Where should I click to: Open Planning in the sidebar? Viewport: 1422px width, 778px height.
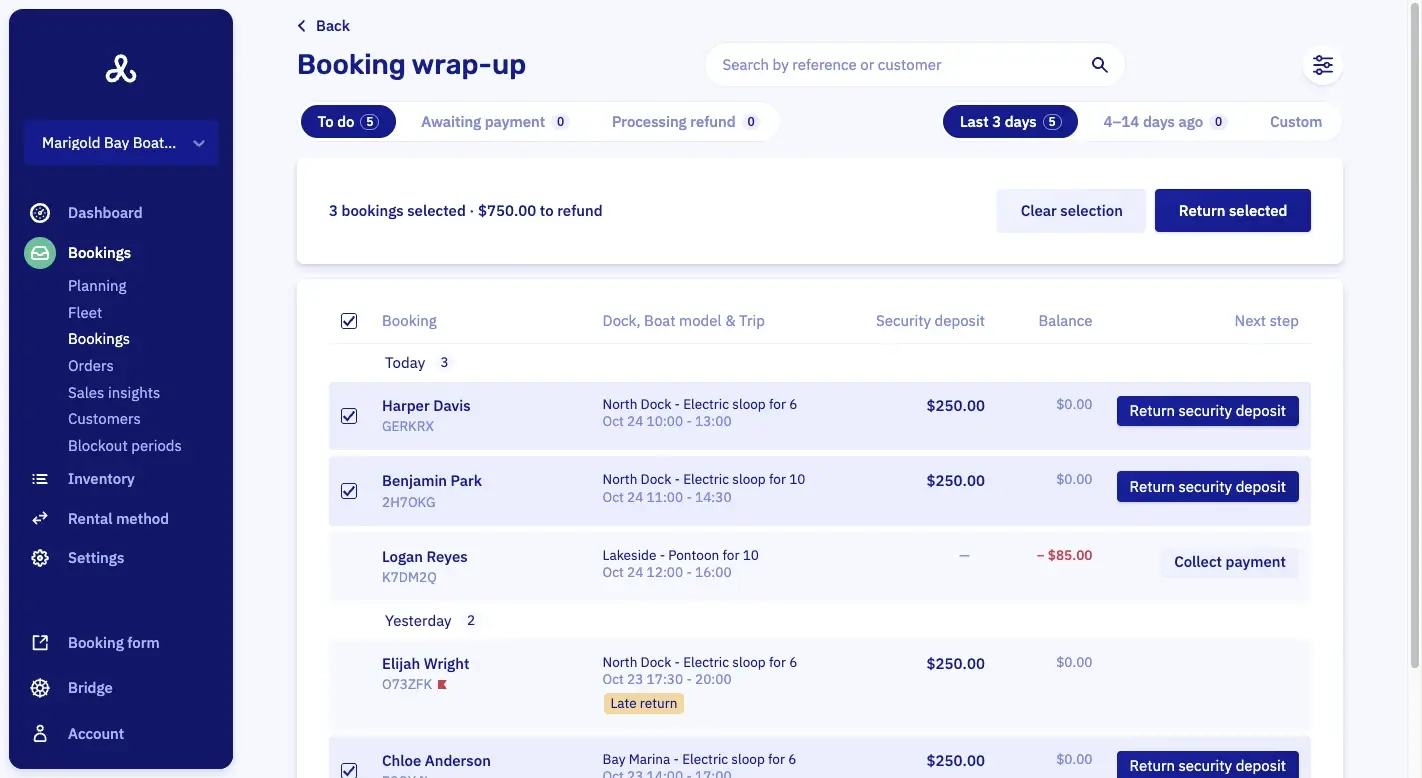[97, 286]
